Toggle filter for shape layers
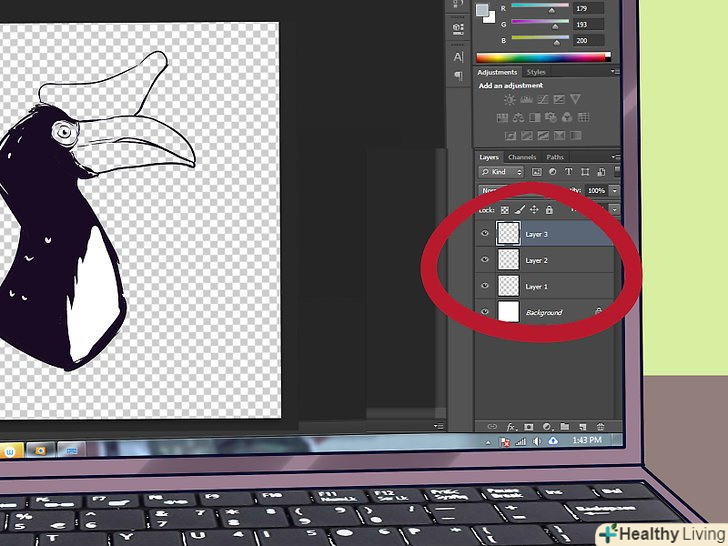The height and width of the screenshot is (546, 728). (x=585, y=172)
